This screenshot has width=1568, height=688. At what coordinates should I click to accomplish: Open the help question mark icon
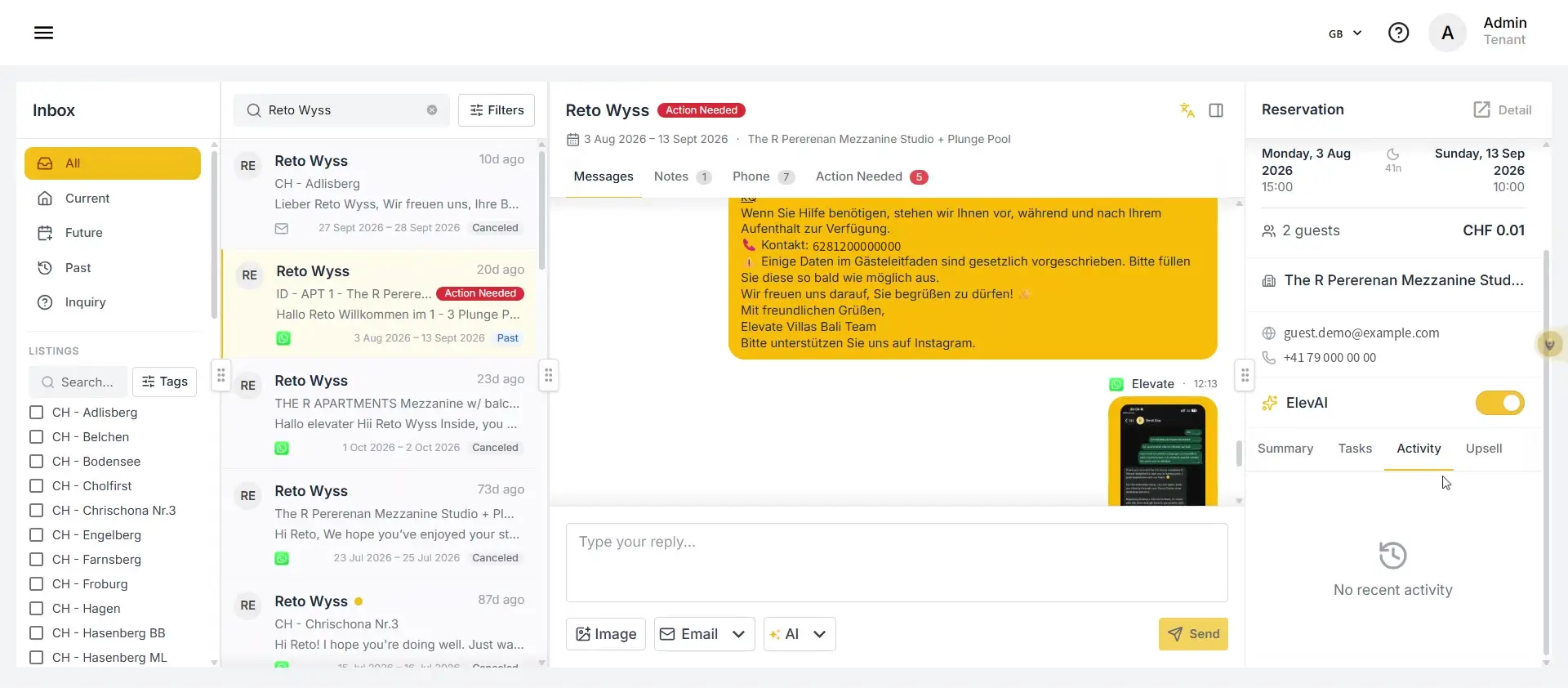point(1398,33)
